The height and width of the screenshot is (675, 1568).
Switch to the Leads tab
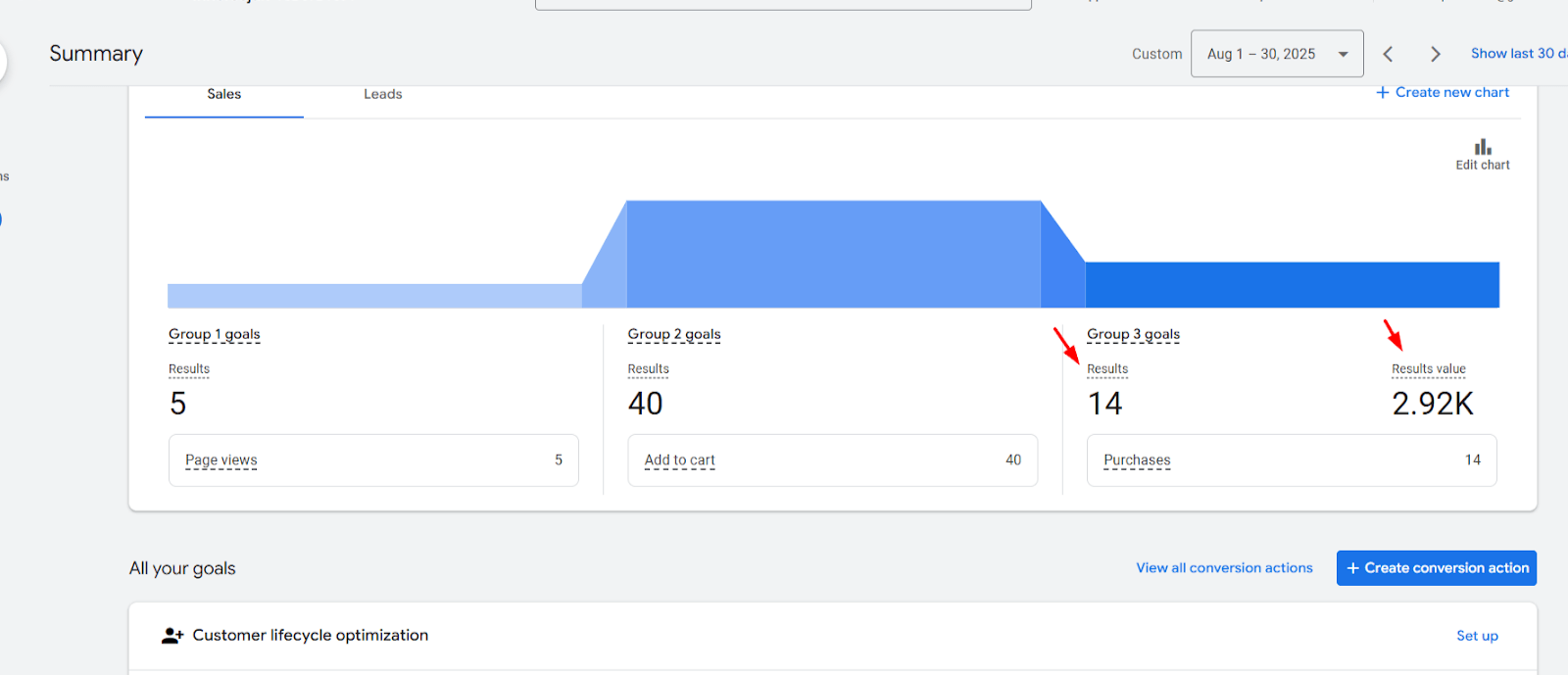click(382, 94)
